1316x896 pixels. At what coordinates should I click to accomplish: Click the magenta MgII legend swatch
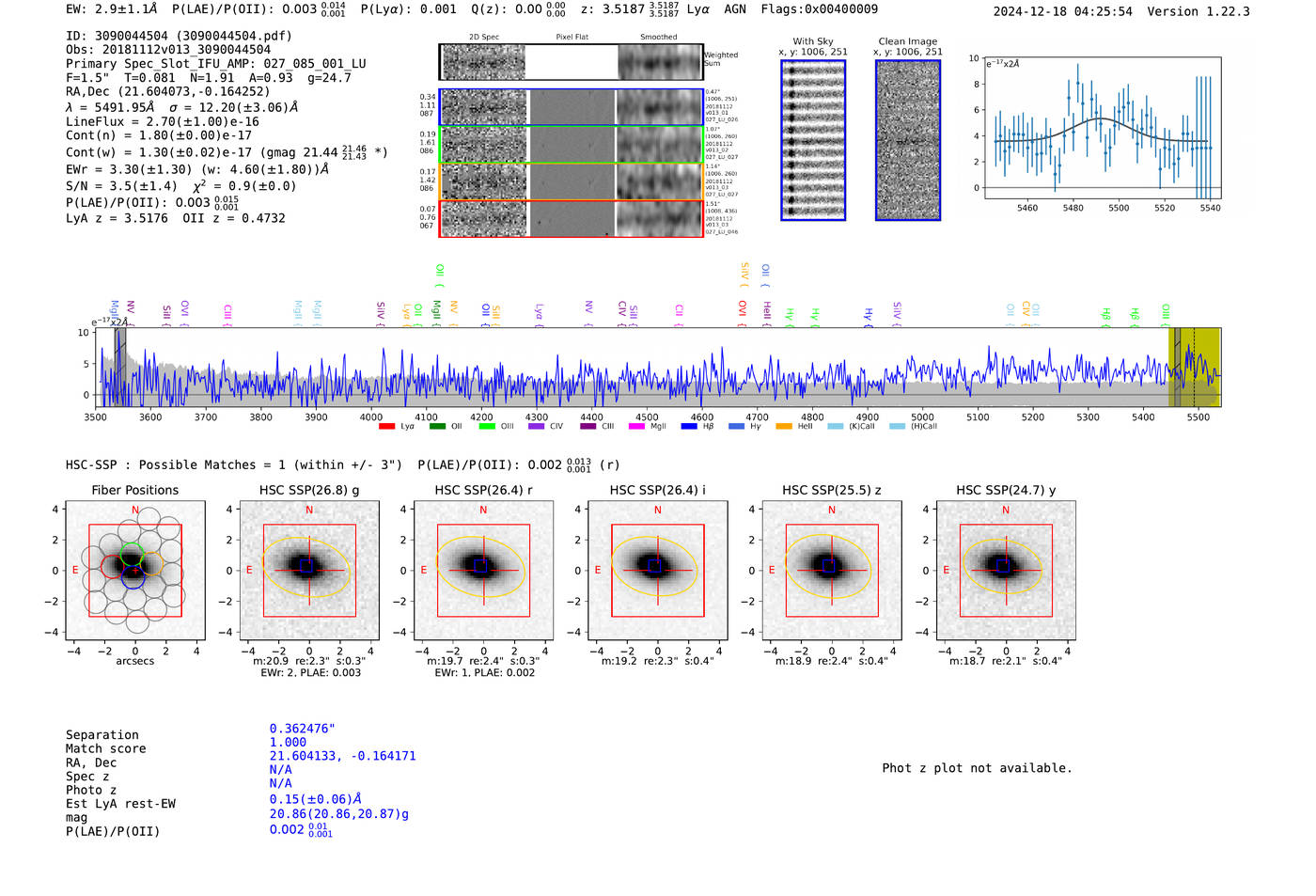[636, 427]
